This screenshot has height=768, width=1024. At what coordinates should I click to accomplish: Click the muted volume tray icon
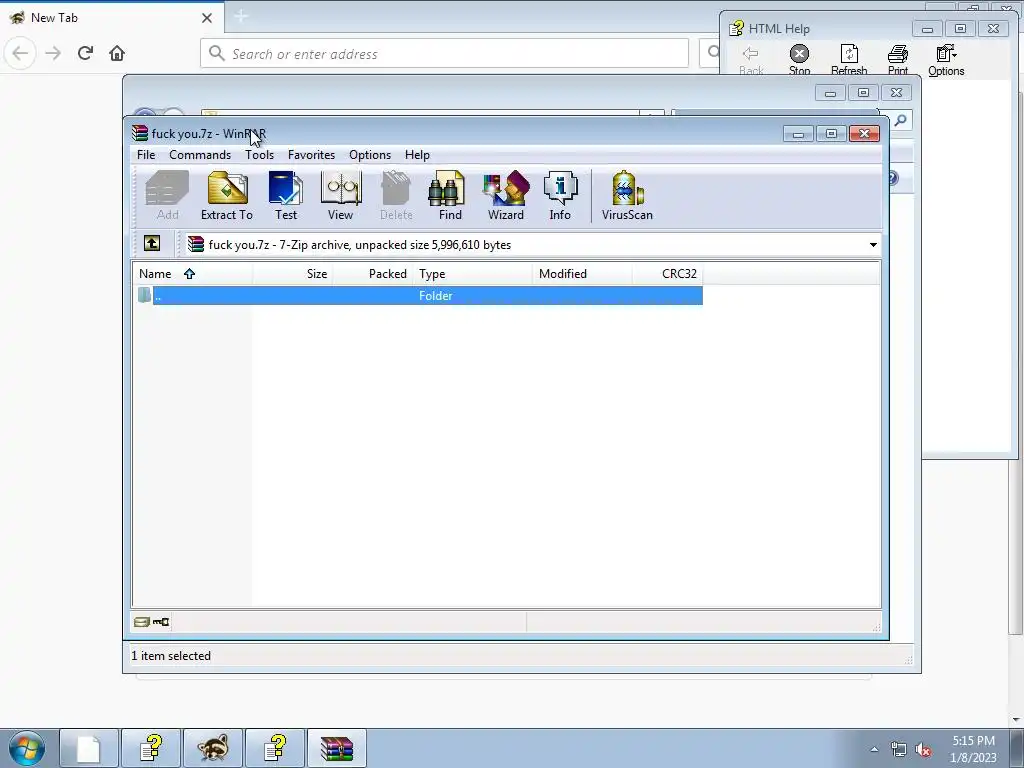point(923,750)
